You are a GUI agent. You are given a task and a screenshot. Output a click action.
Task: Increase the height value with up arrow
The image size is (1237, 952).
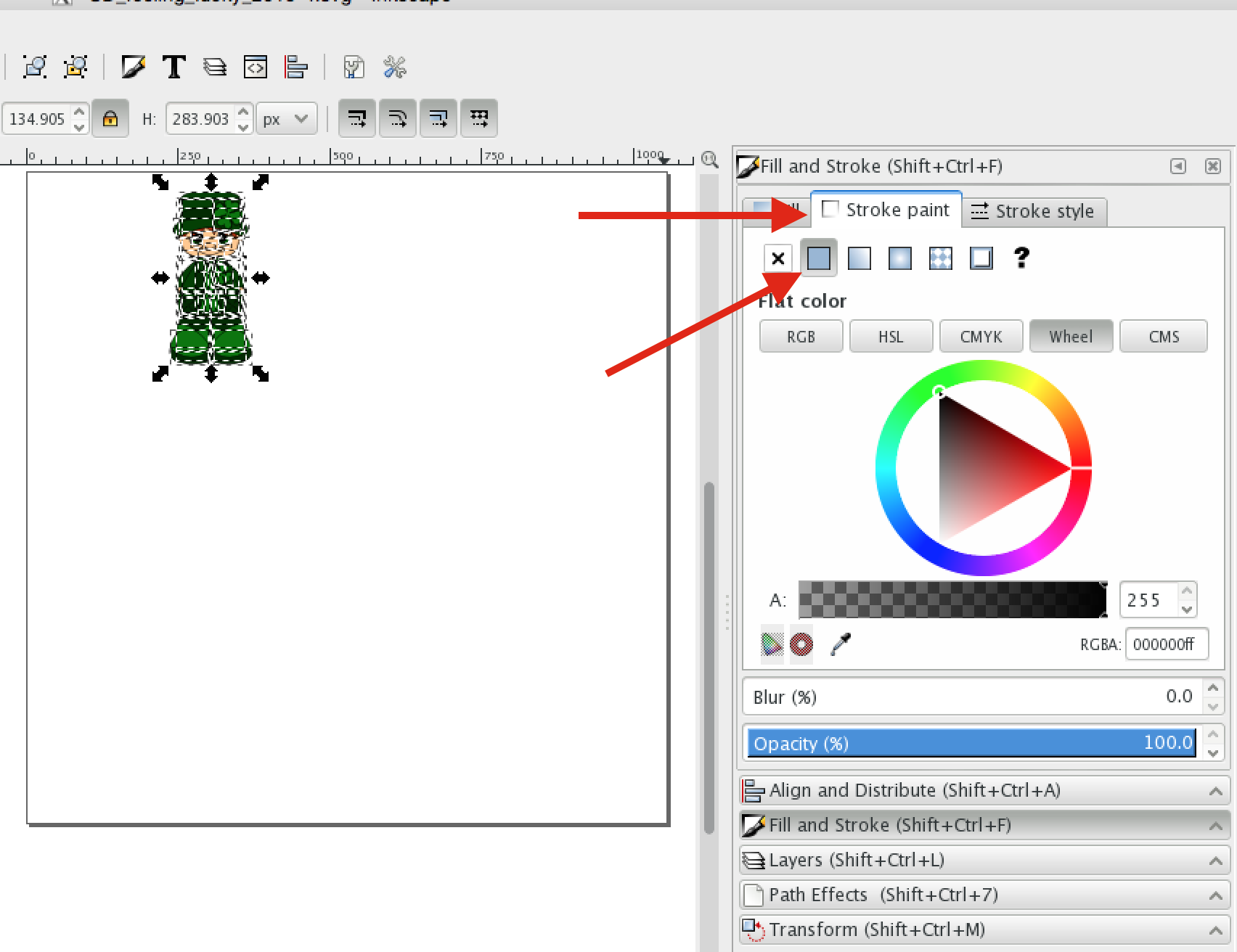click(x=244, y=111)
